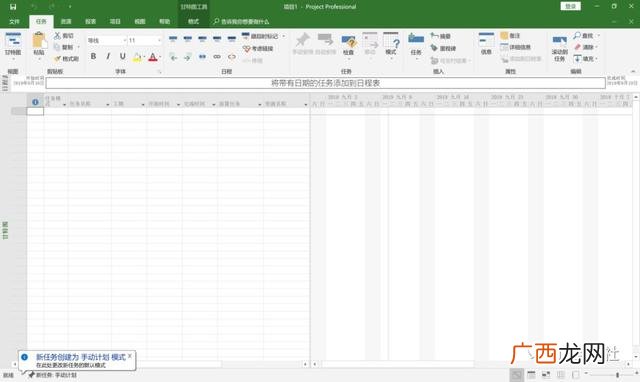640x382 pixels.
Task: Click the Outdent Task left-arrow icon
Action: click(x=173, y=57)
